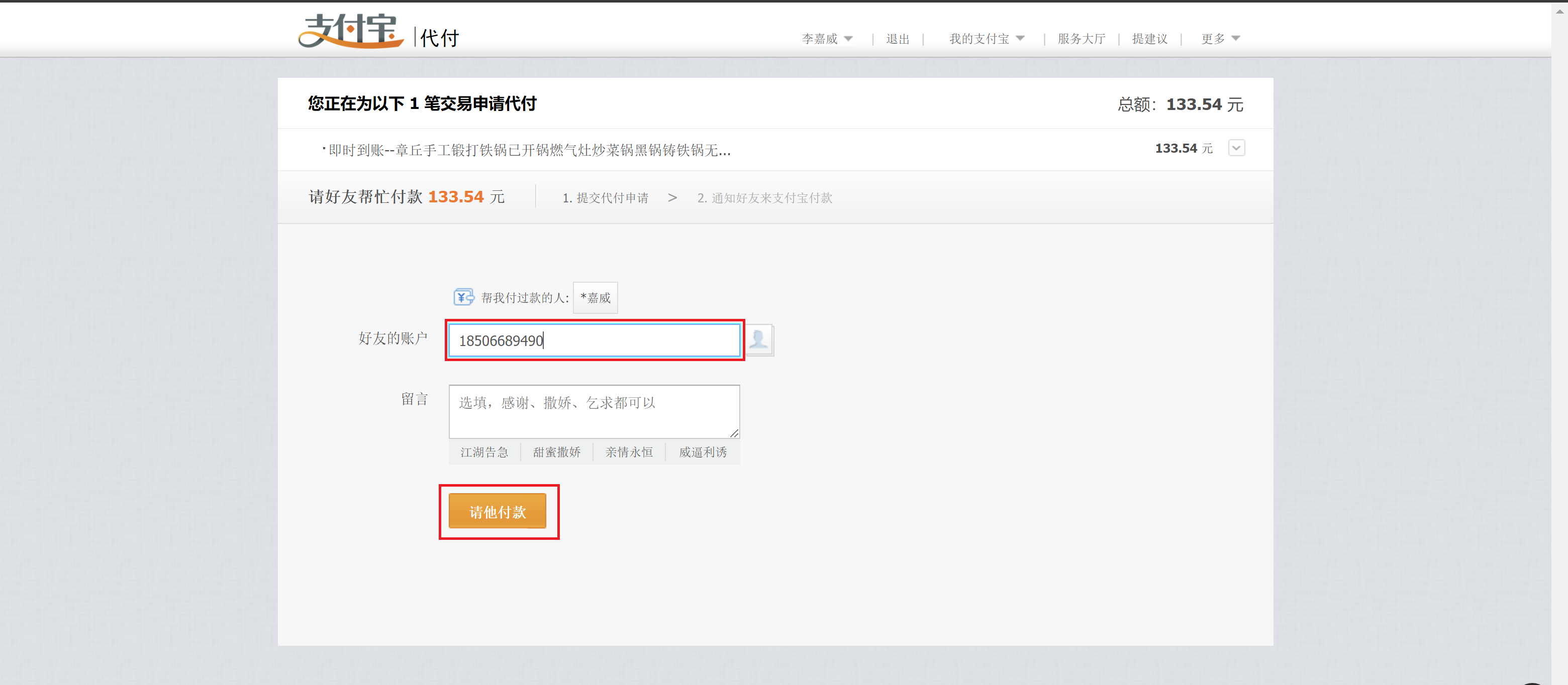This screenshot has height=685, width=1568.
Task: Select previous payer *嘉威
Action: (x=596, y=297)
